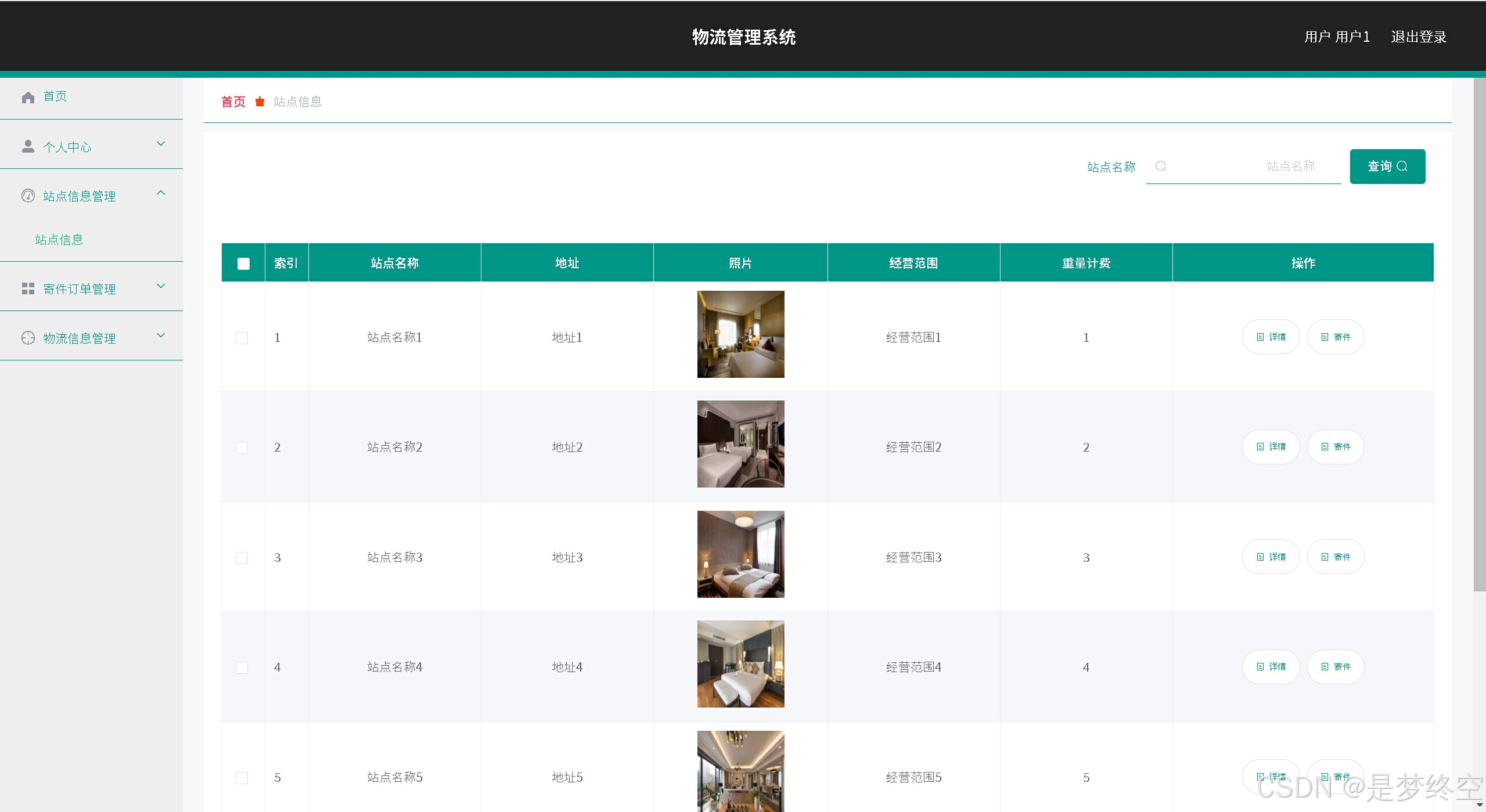Toggle the select-all checkbox in table header
The width and height of the screenshot is (1486, 812).
click(x=243, y=264)
